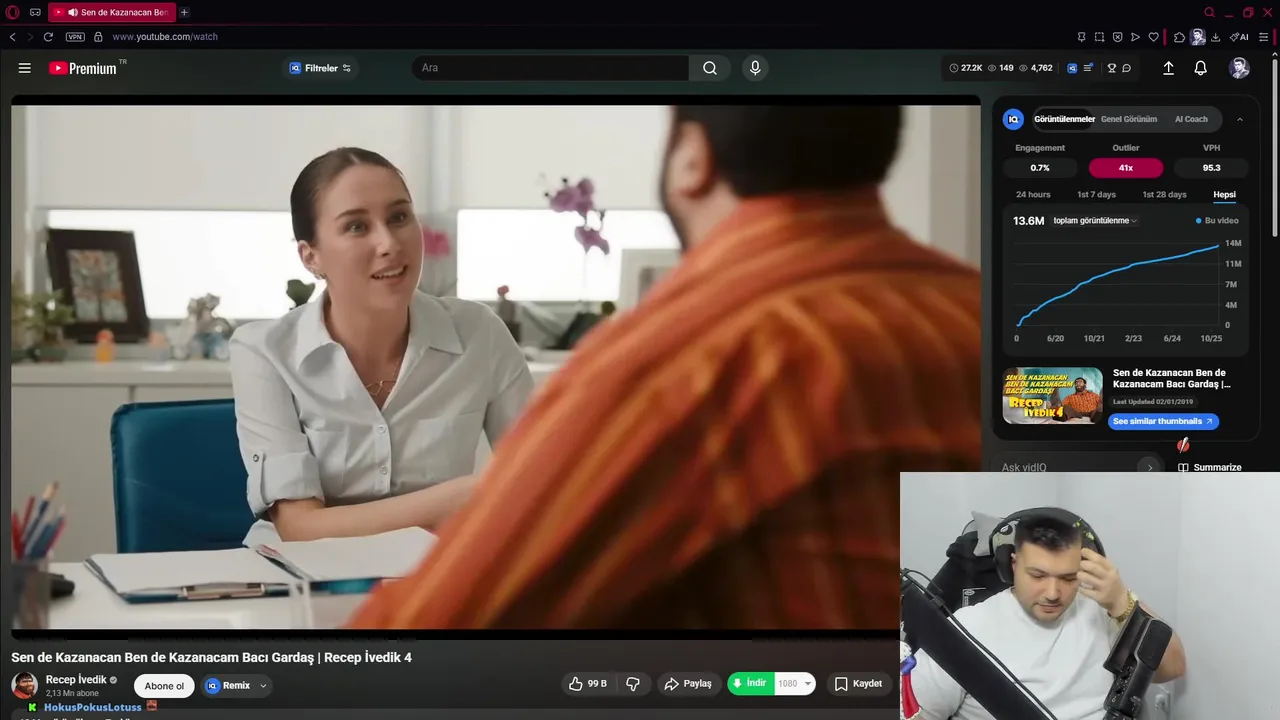Open the ad blocker shield
The height and width of the screenshot is (720, 1280).
[1117, 37]
